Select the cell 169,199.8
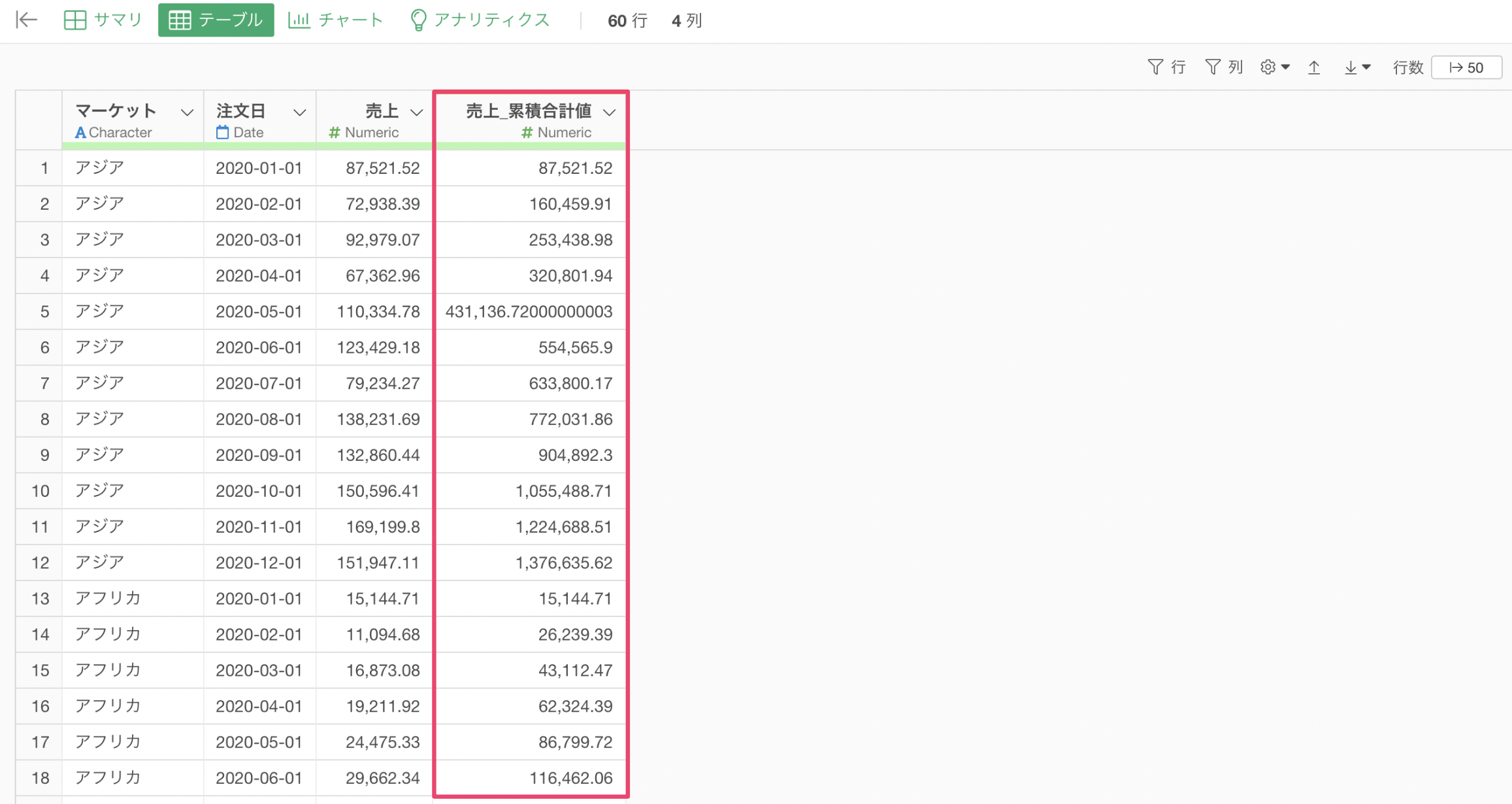This screenshot has width=1512, height=804. pyautogui.click(x=375, y=527)
